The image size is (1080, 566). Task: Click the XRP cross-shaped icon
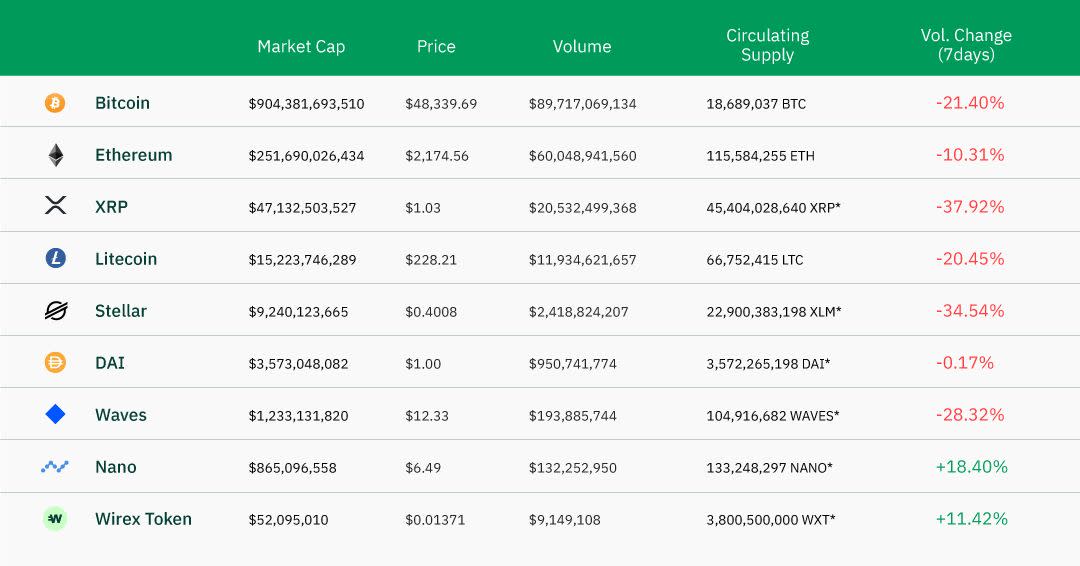tap(55, 206)
